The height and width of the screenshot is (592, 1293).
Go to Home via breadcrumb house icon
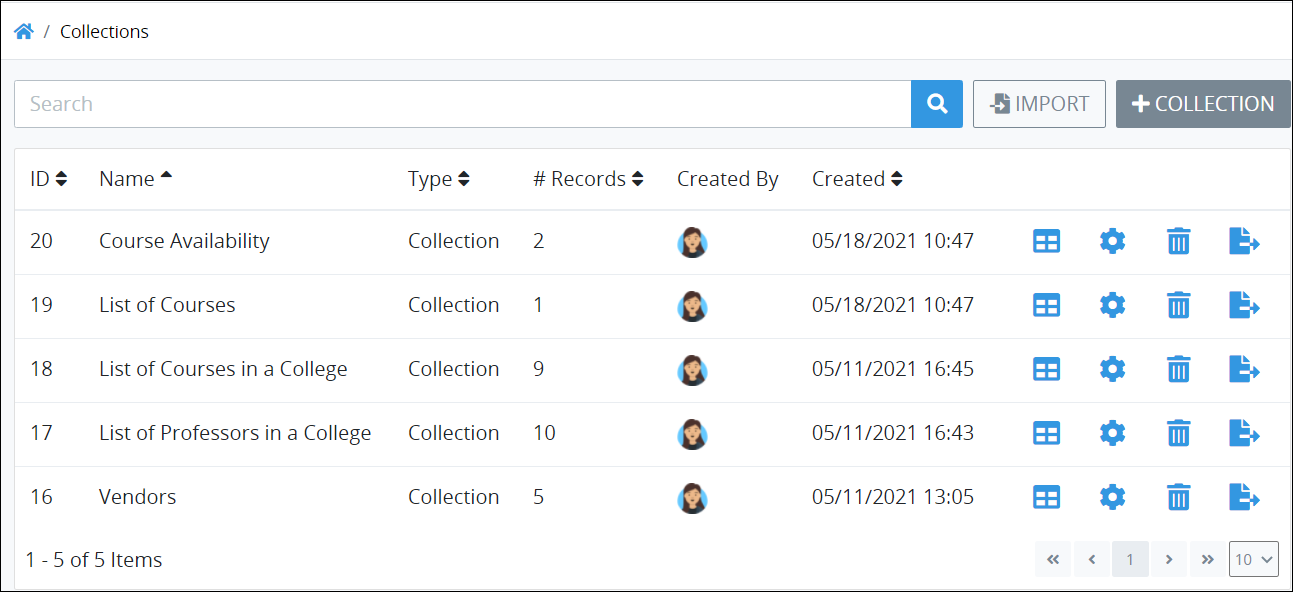coord(24,31)
